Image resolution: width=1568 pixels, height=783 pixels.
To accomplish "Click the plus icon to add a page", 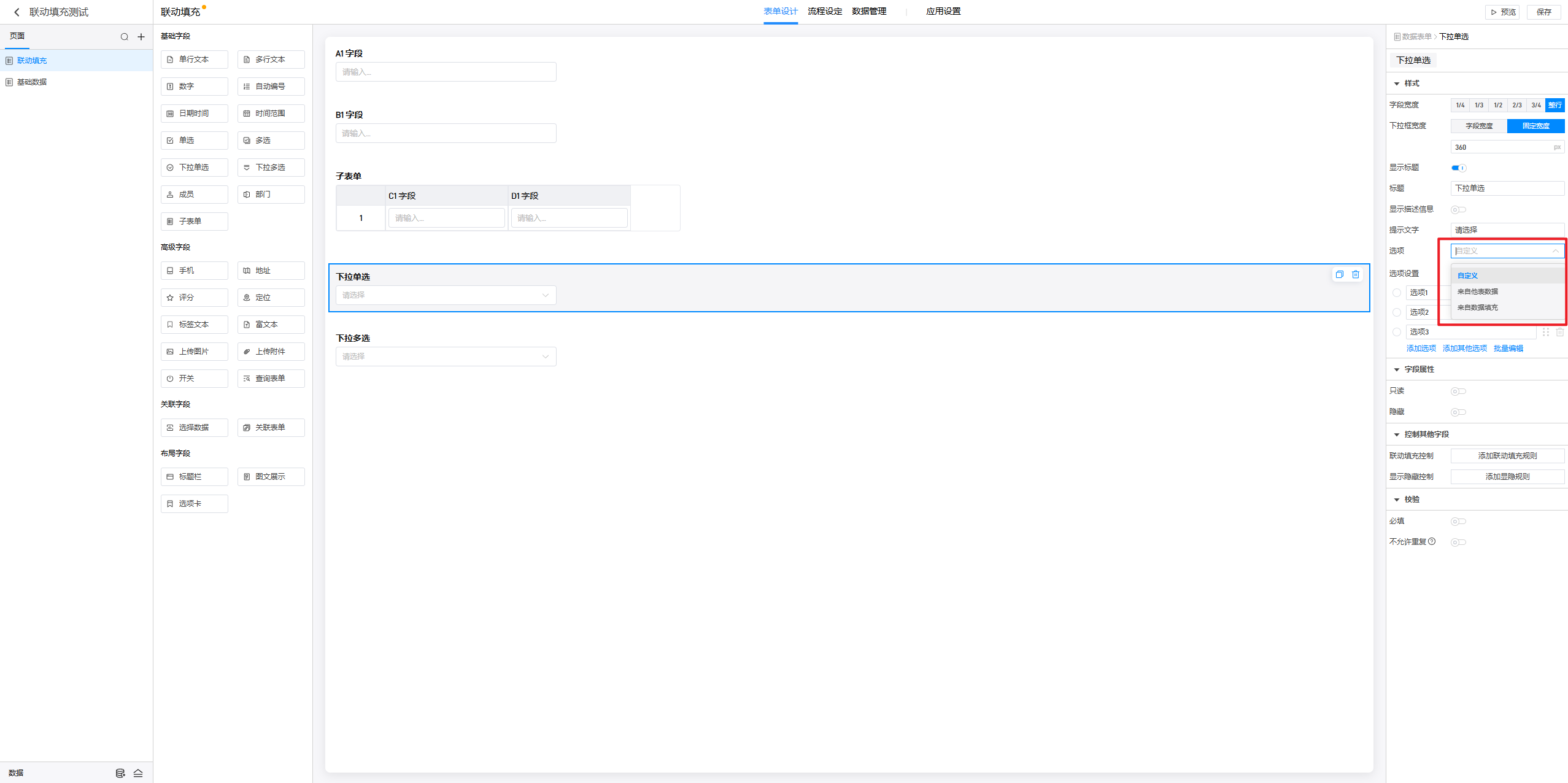I will click(x=141, y=37).
